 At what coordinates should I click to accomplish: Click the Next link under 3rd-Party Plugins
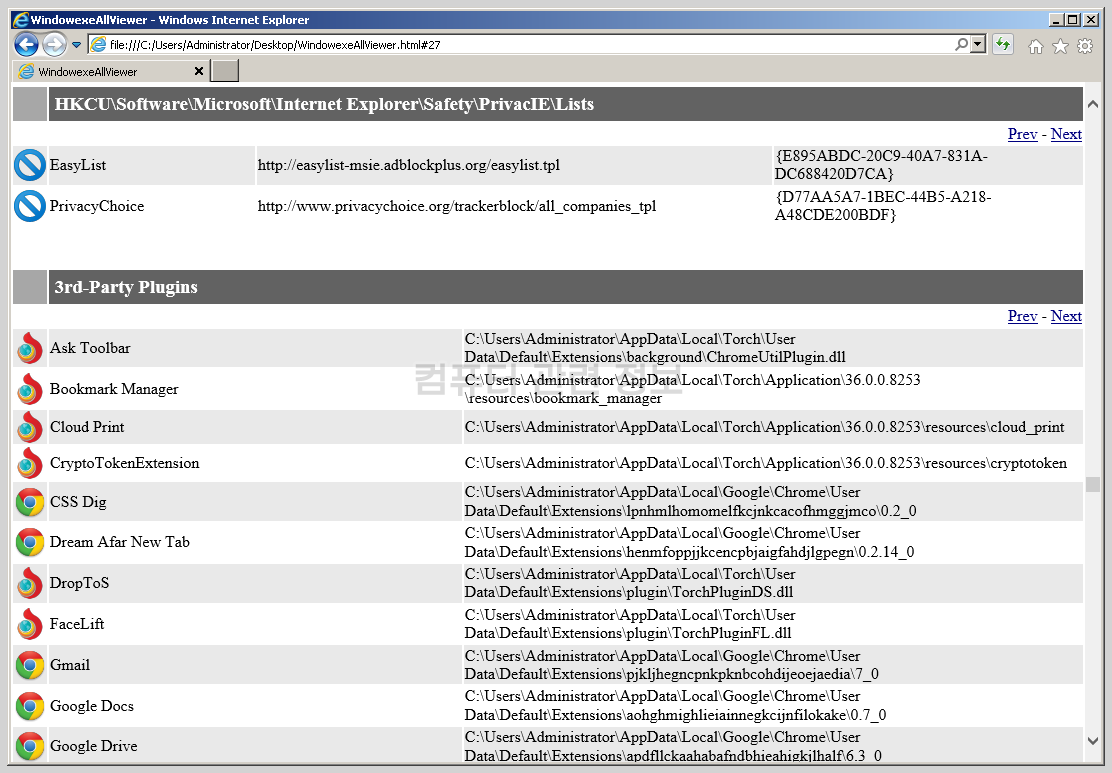pyautogui.click(x=1066, y=316)
